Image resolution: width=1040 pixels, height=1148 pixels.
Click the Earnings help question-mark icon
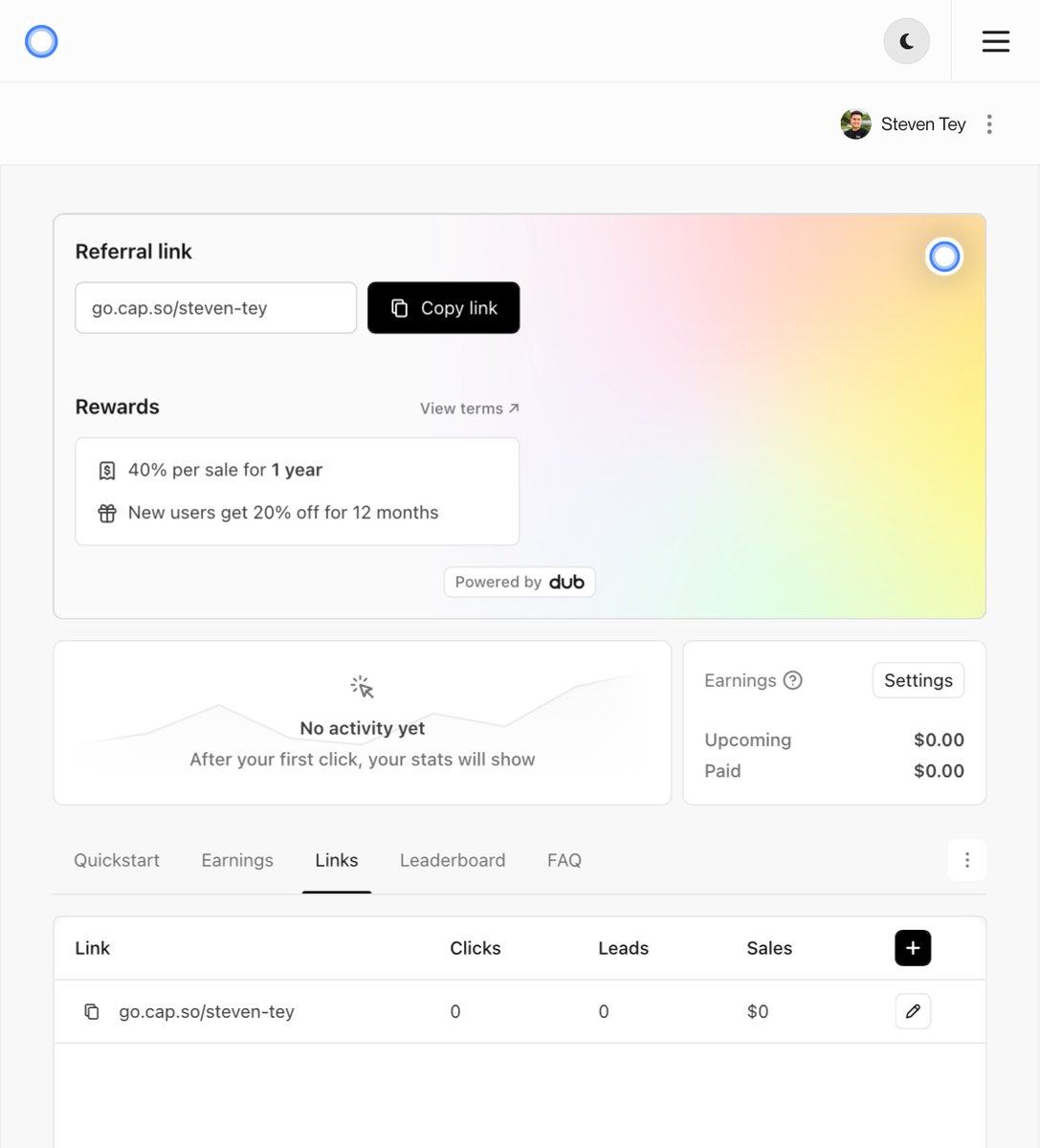pyautogui.click(x=792, y=680)
